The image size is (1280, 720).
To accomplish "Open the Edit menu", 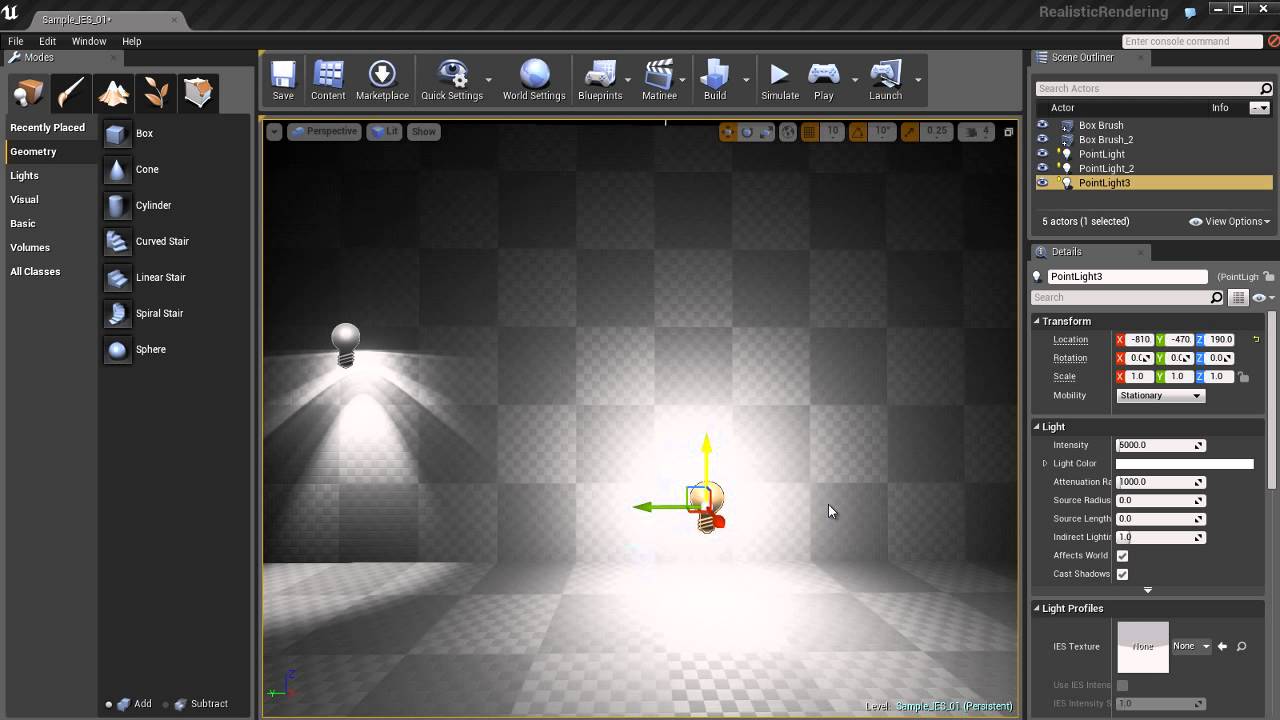I will pyautogui.click(x=47, y=41).
